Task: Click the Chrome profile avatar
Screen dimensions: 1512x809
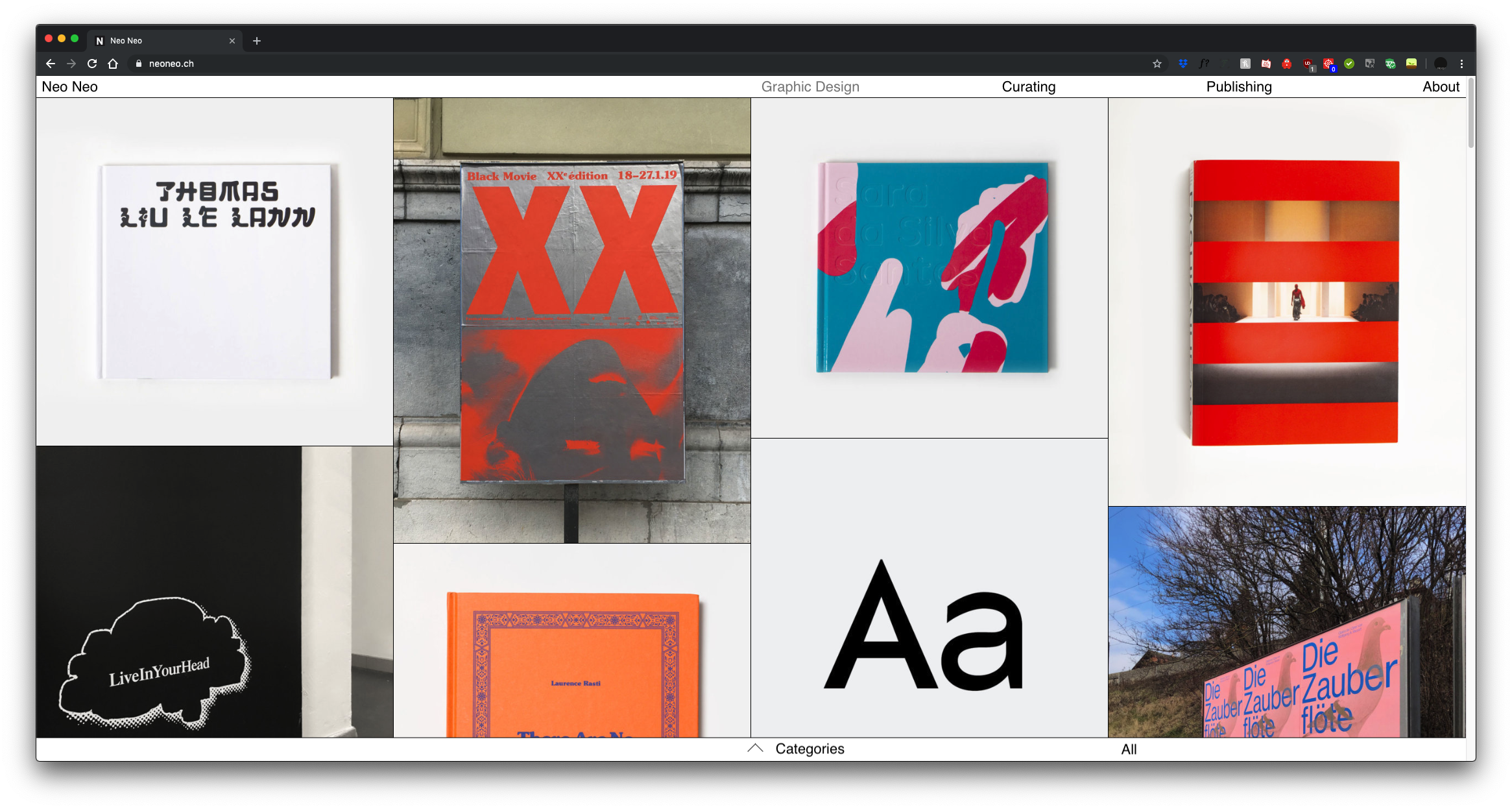Action: click(x=1441, y=63)
